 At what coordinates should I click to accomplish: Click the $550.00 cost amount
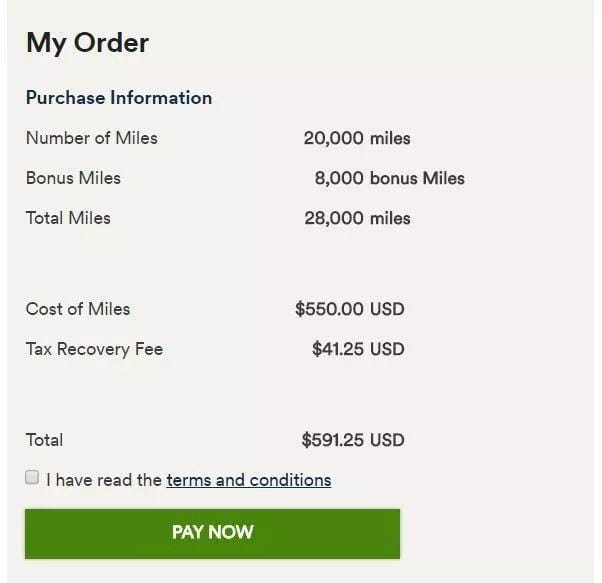(x=330, y=310)
